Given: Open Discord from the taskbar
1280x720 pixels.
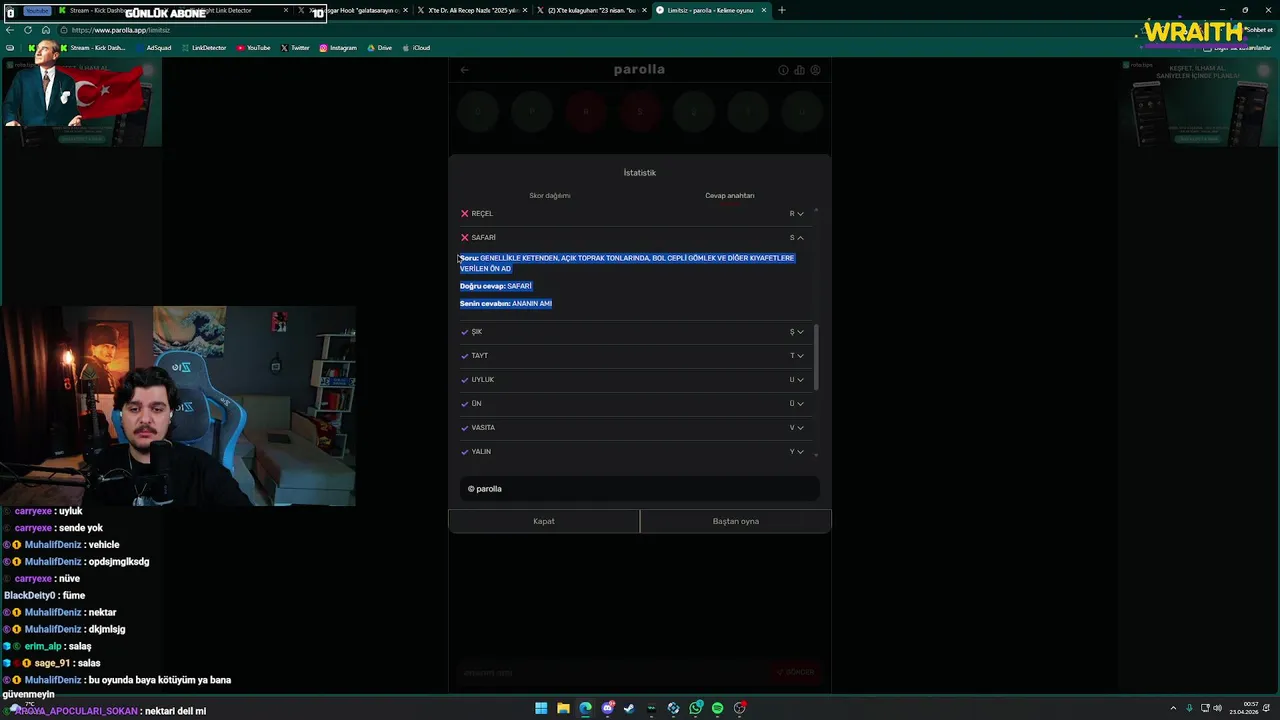Looking at the screenshot, I should (x=607, y=708).
